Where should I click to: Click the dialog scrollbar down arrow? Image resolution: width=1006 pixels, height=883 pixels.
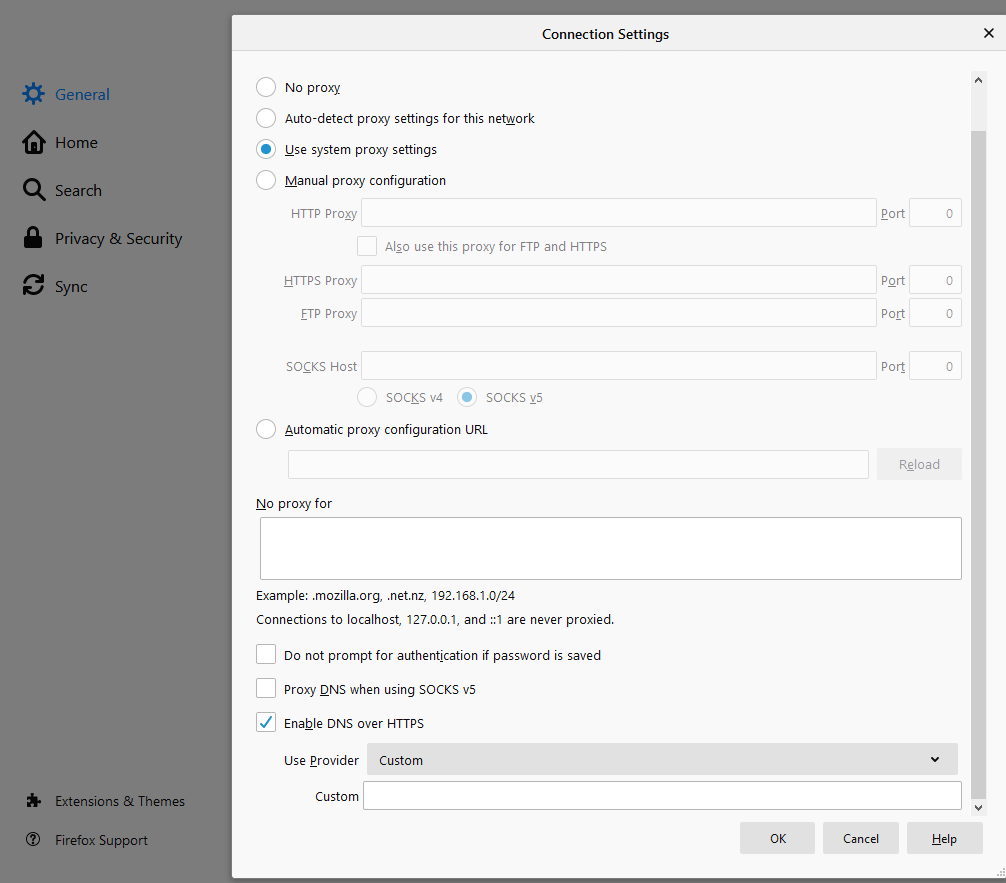(978, 807)
